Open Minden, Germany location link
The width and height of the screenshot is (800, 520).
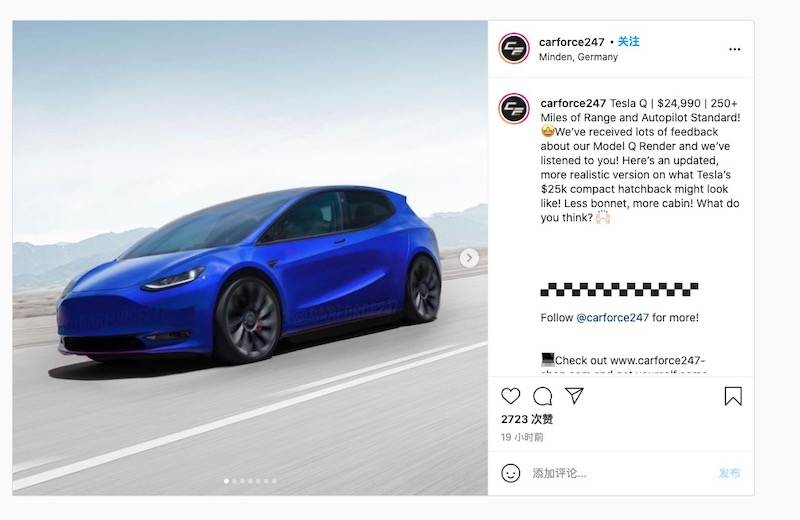pos(578,57)
